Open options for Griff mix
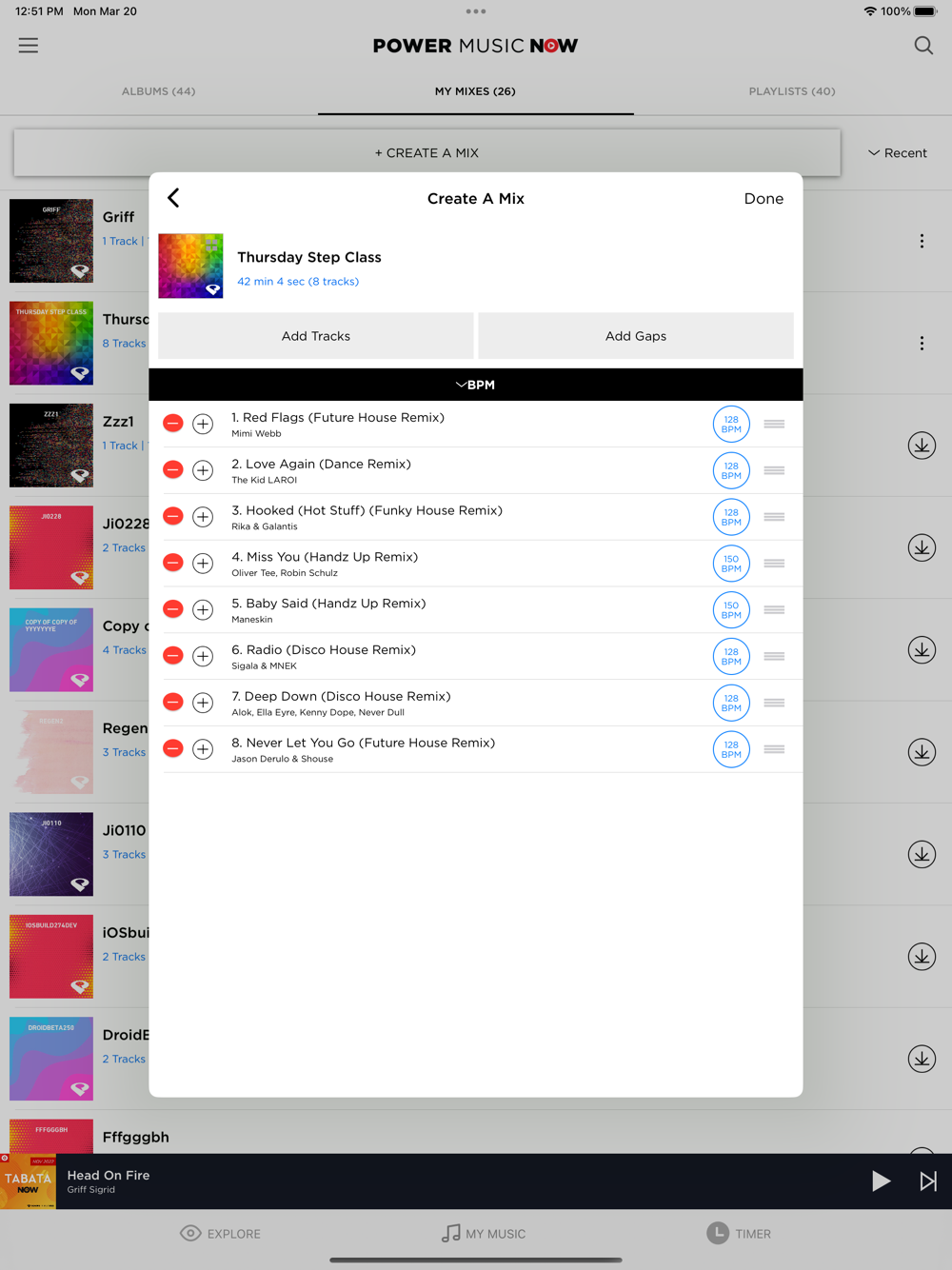952x1270 pixels. point(922,241)
